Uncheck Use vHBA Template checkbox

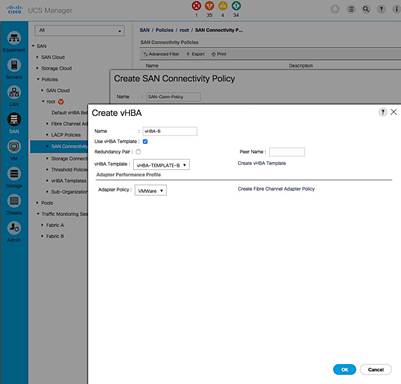145,142
